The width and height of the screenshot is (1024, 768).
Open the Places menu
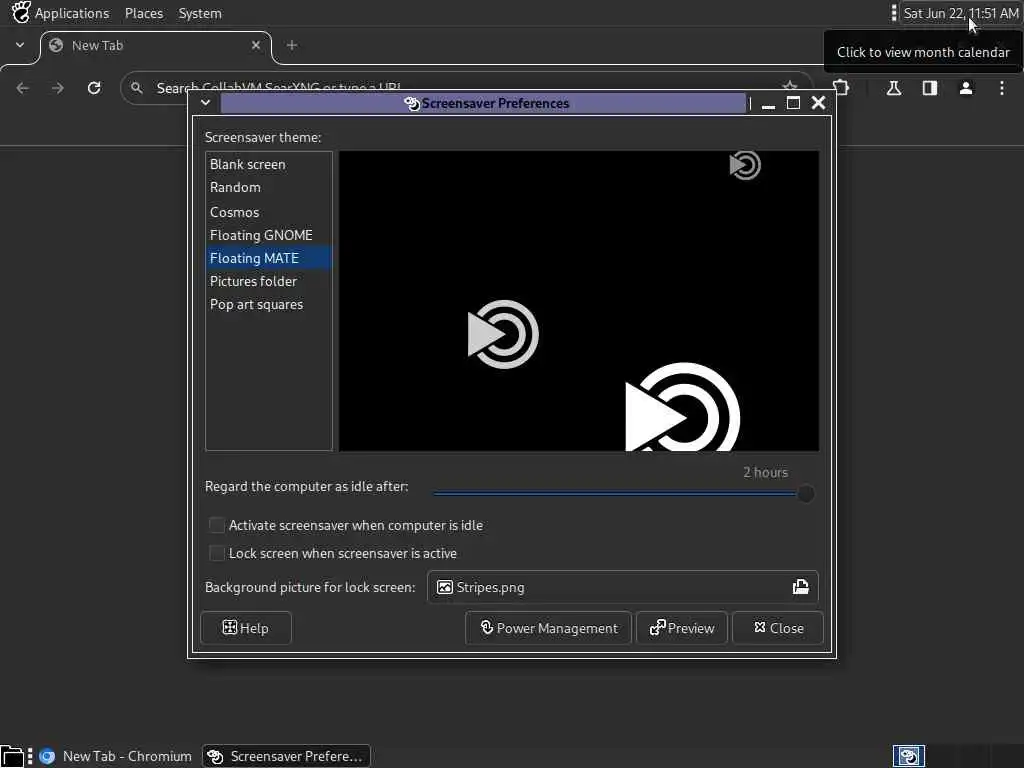pyautogui.click(x=144, y=13)
